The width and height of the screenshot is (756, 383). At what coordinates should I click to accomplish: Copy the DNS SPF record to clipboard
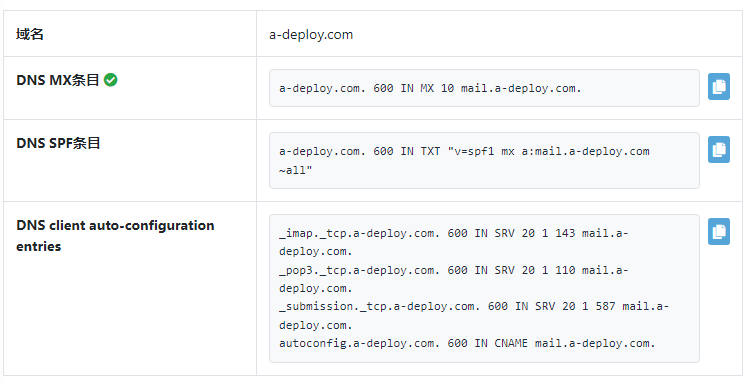click(x=718, y=150)
